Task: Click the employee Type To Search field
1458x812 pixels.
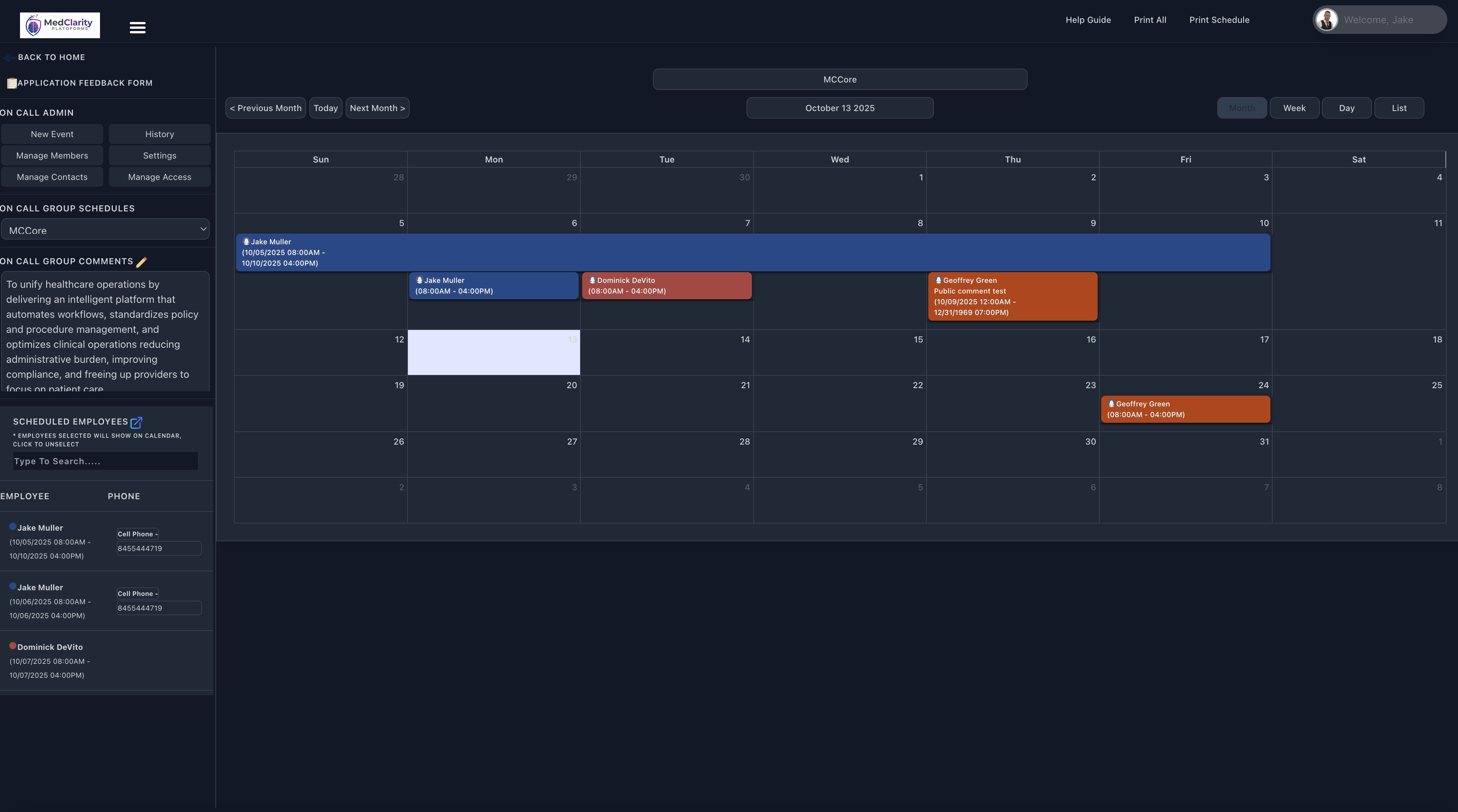Action: point(105,461)
